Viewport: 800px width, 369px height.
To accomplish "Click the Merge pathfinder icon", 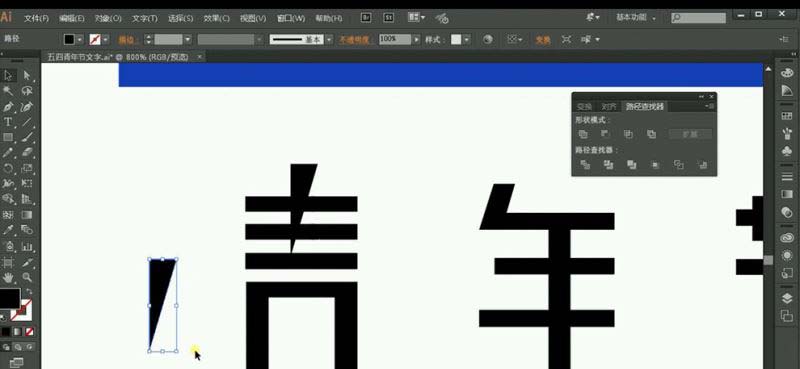I will pyautogui.click(x=632, y=165).
